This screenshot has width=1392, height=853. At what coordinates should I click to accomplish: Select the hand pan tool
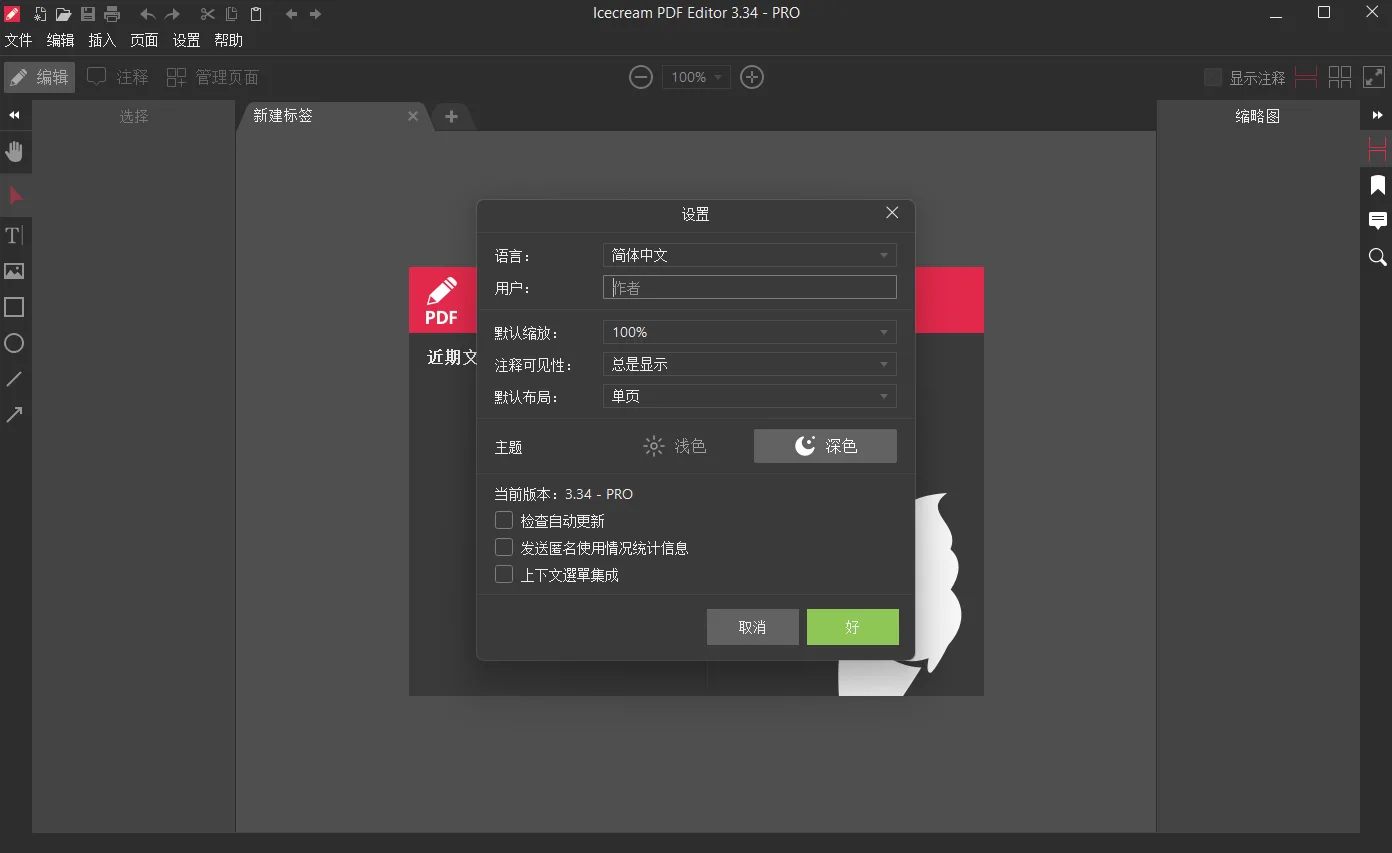click(15, 151)
